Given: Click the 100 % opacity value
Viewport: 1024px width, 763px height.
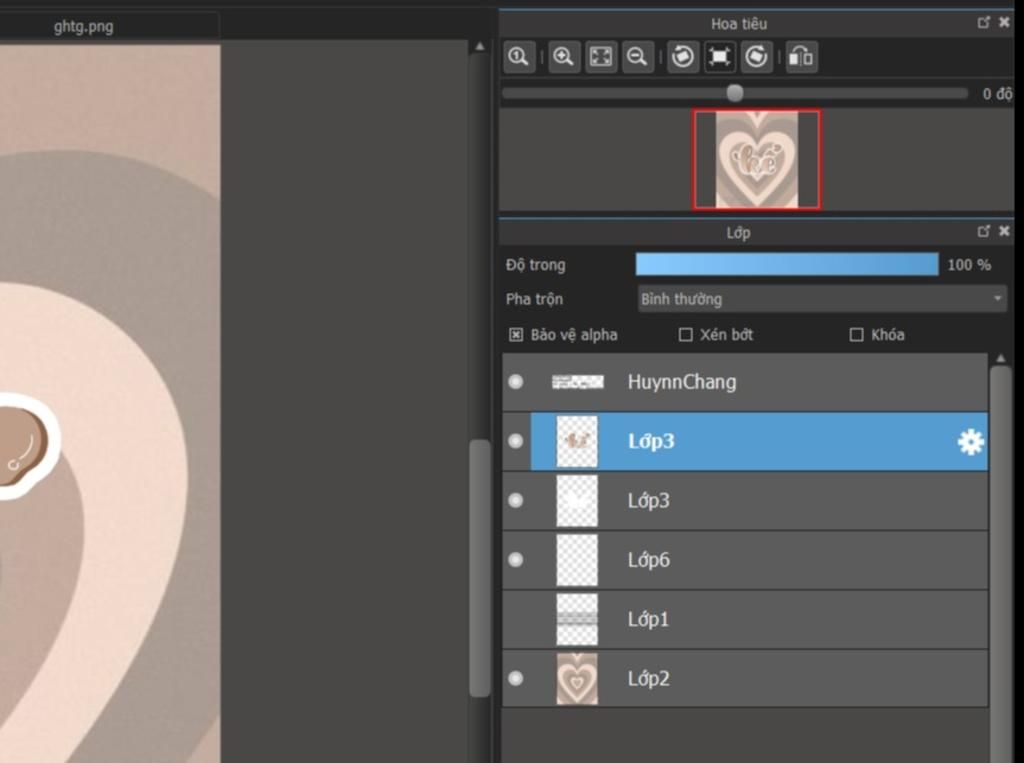Looking at the screenshot, I should (x=969, y=265).
